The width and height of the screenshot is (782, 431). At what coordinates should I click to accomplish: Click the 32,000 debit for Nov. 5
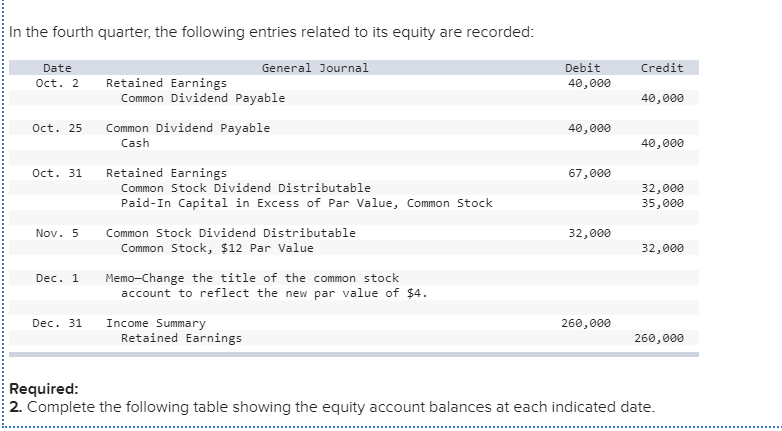pyautogui.click(x=589, y=233)
